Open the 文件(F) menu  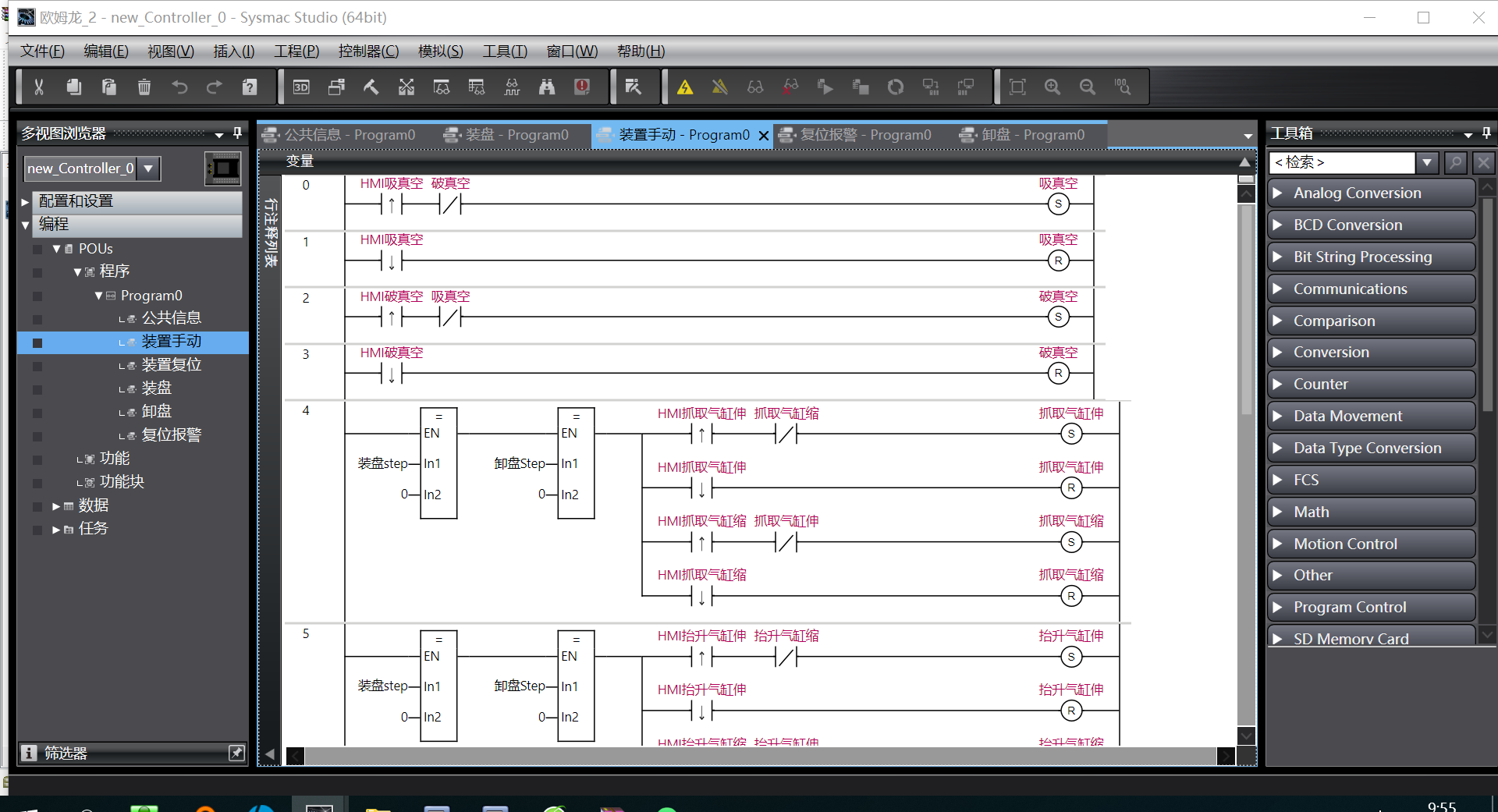[42, 51]
